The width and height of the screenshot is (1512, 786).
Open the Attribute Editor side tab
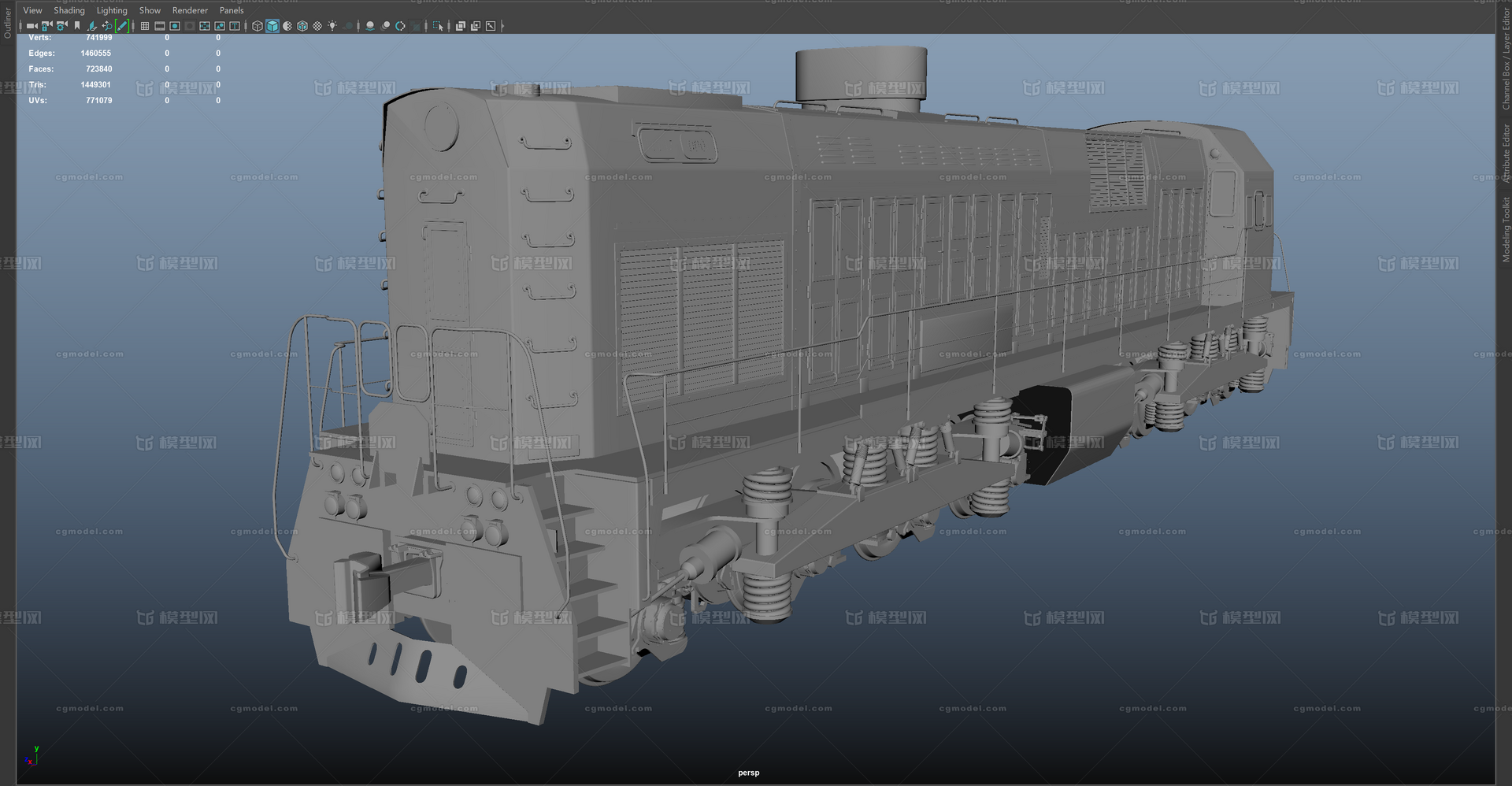click(x=1505, y=154)
